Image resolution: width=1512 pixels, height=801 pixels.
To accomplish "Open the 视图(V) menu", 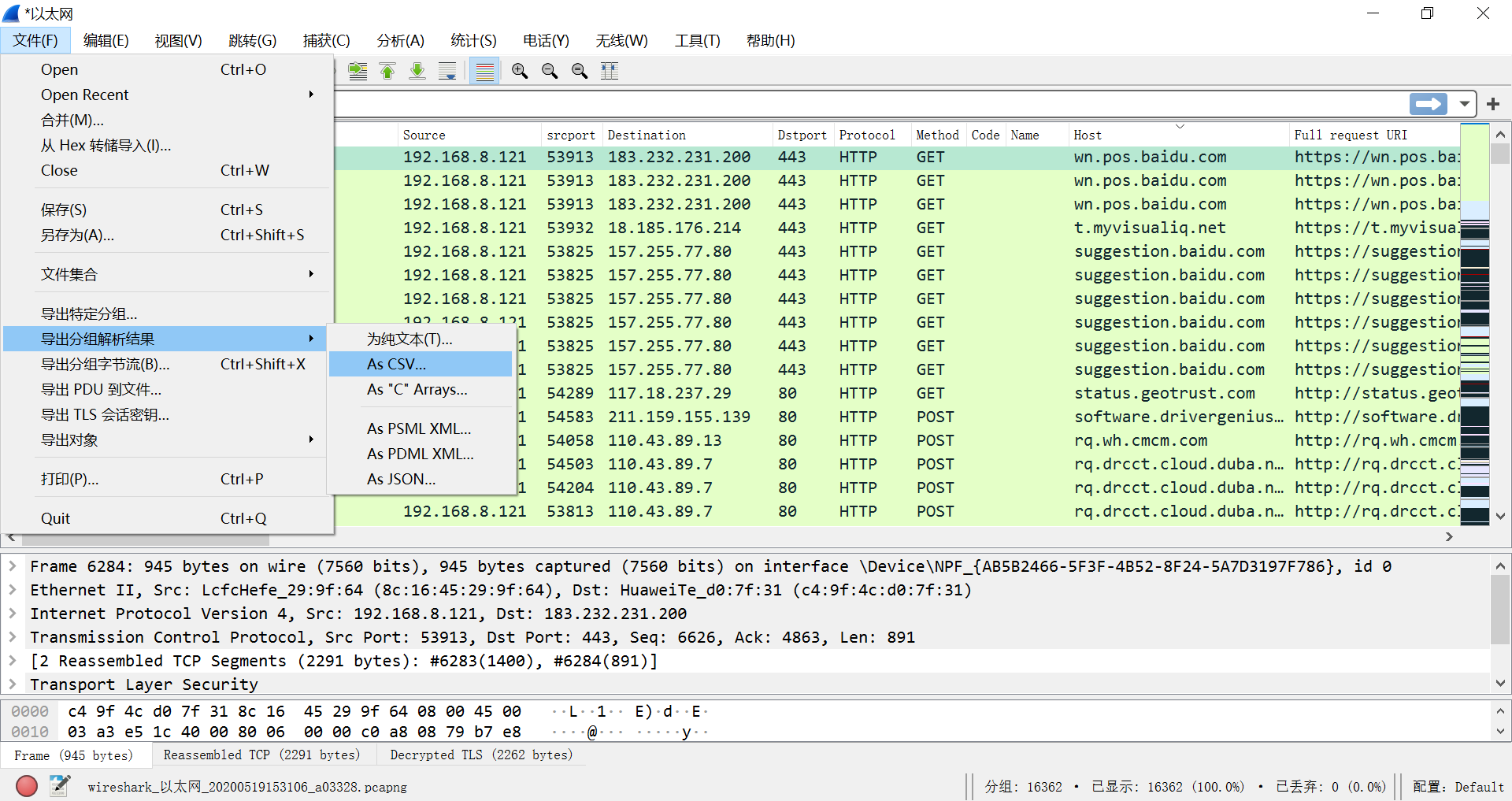I will click(179, 40).
